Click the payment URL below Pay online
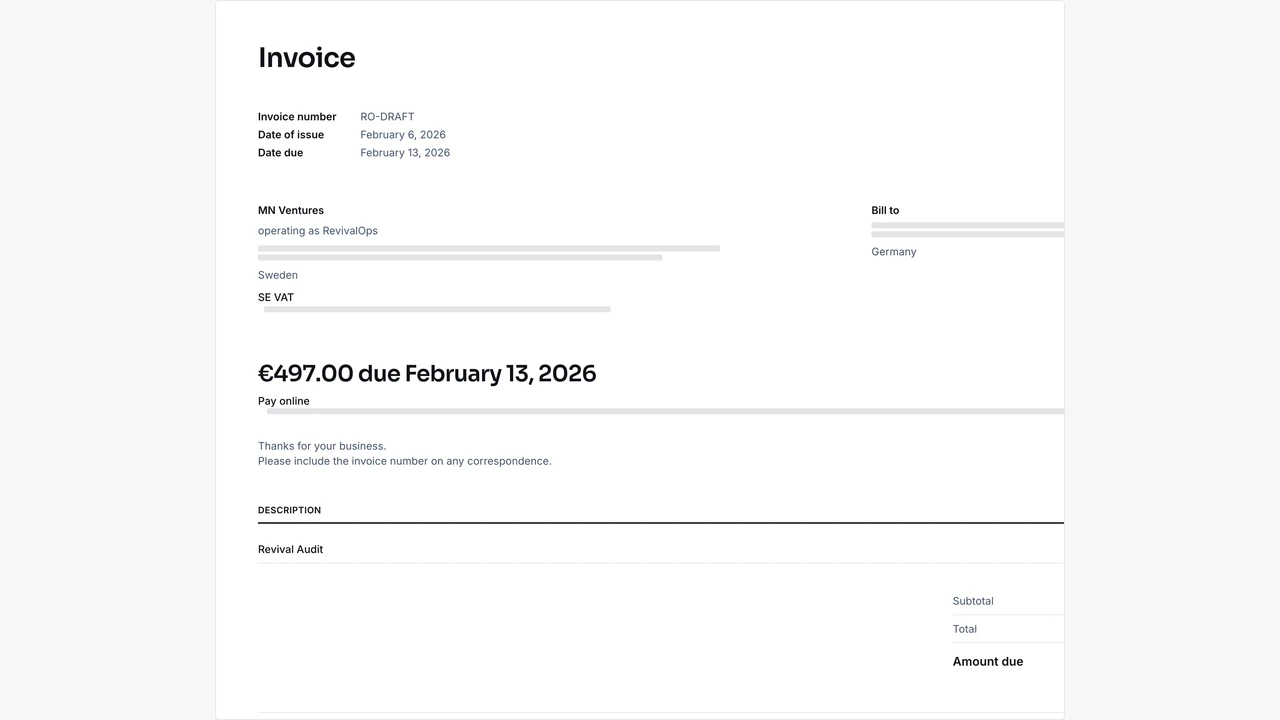Image resolution: width=1280 pixels, height=720 pixels. tap(660, 410)
